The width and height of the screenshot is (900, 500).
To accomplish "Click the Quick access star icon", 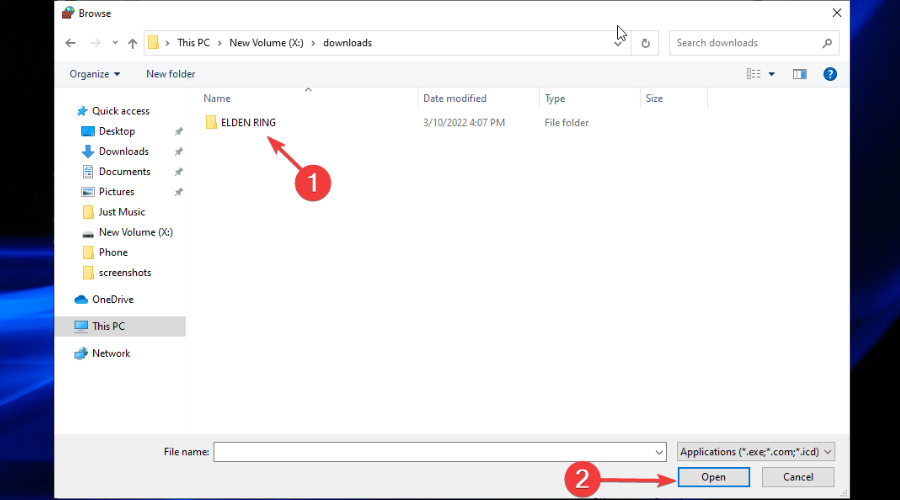I will click(x=82, y=111).
